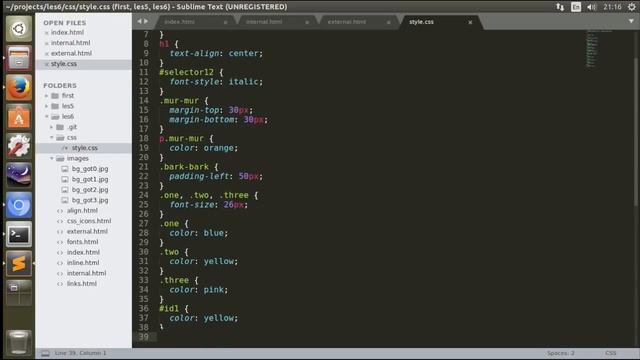Open align.html in sidebar

[82, 211]
